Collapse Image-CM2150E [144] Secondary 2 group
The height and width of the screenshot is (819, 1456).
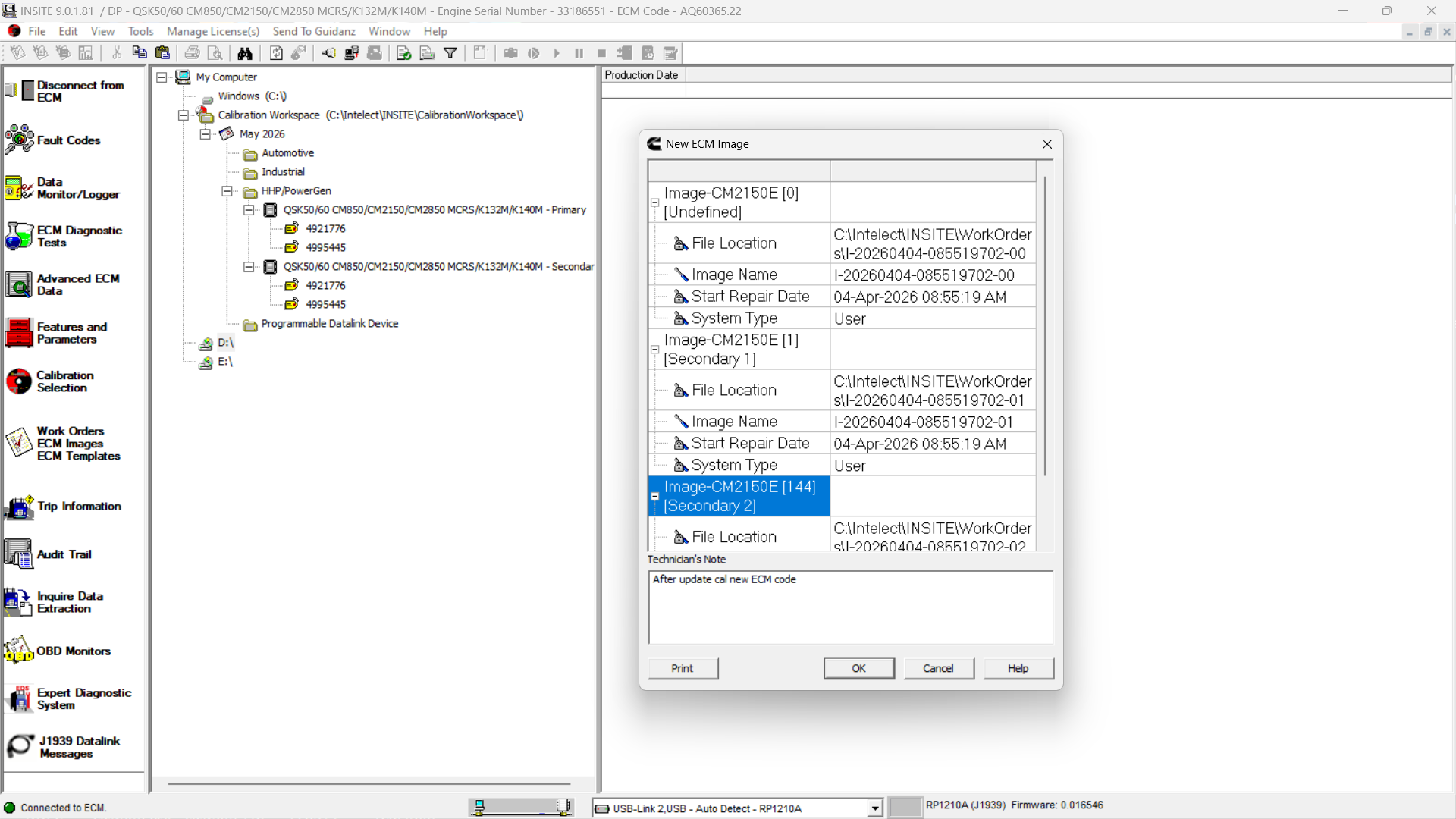pyautogui.click(x=655, y=496)
